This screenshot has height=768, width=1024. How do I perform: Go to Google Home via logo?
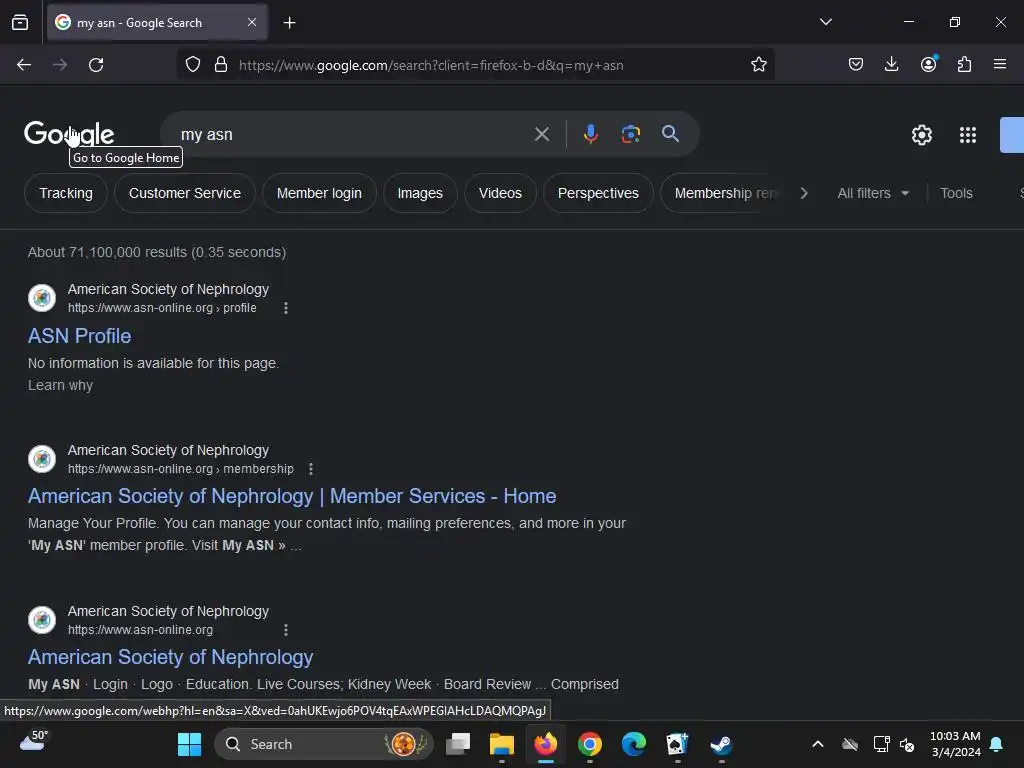pyautogui.click(x=69, y=134)
